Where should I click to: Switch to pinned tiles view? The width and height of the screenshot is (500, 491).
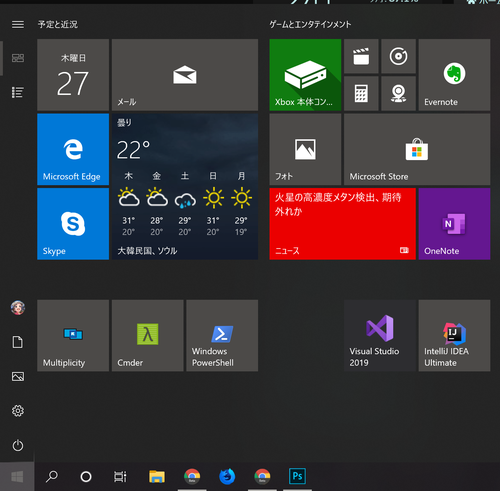click(x=18, y=58)
